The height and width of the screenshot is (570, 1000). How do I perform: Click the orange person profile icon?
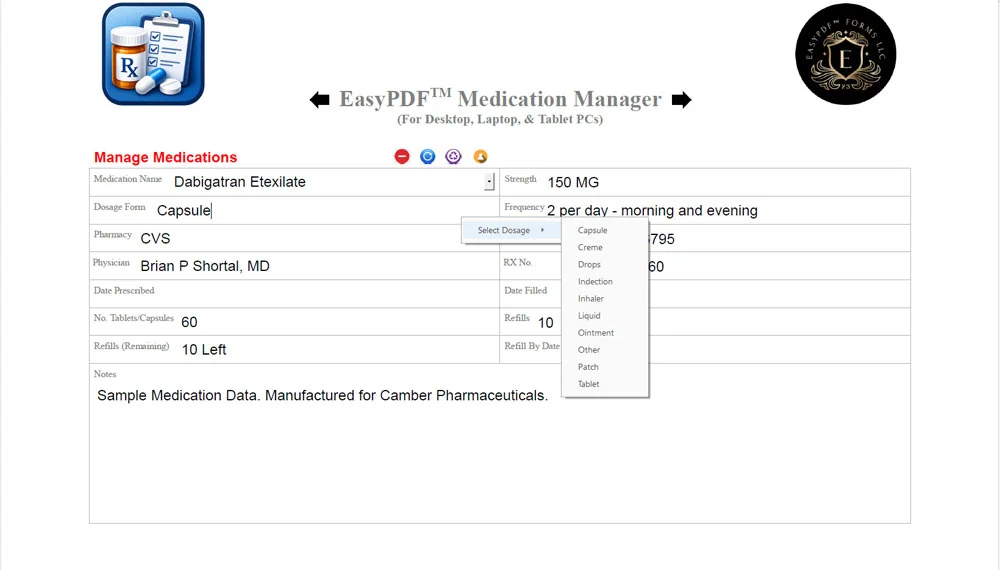tap(480, 156)
